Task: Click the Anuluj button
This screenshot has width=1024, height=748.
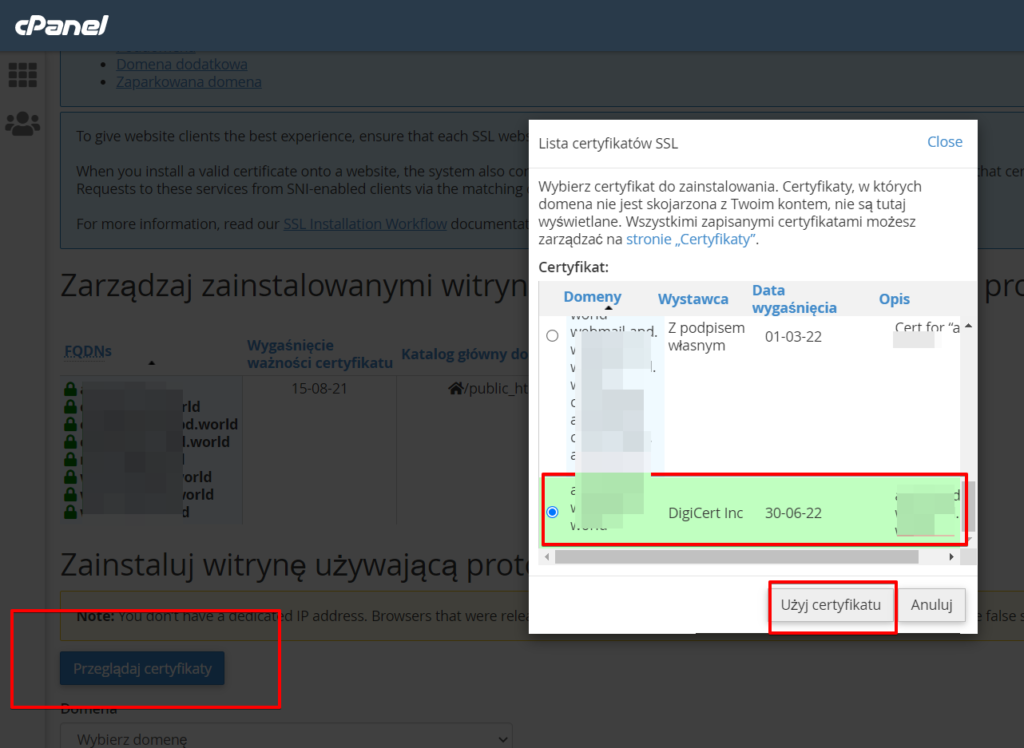Action: coord(931,605)
